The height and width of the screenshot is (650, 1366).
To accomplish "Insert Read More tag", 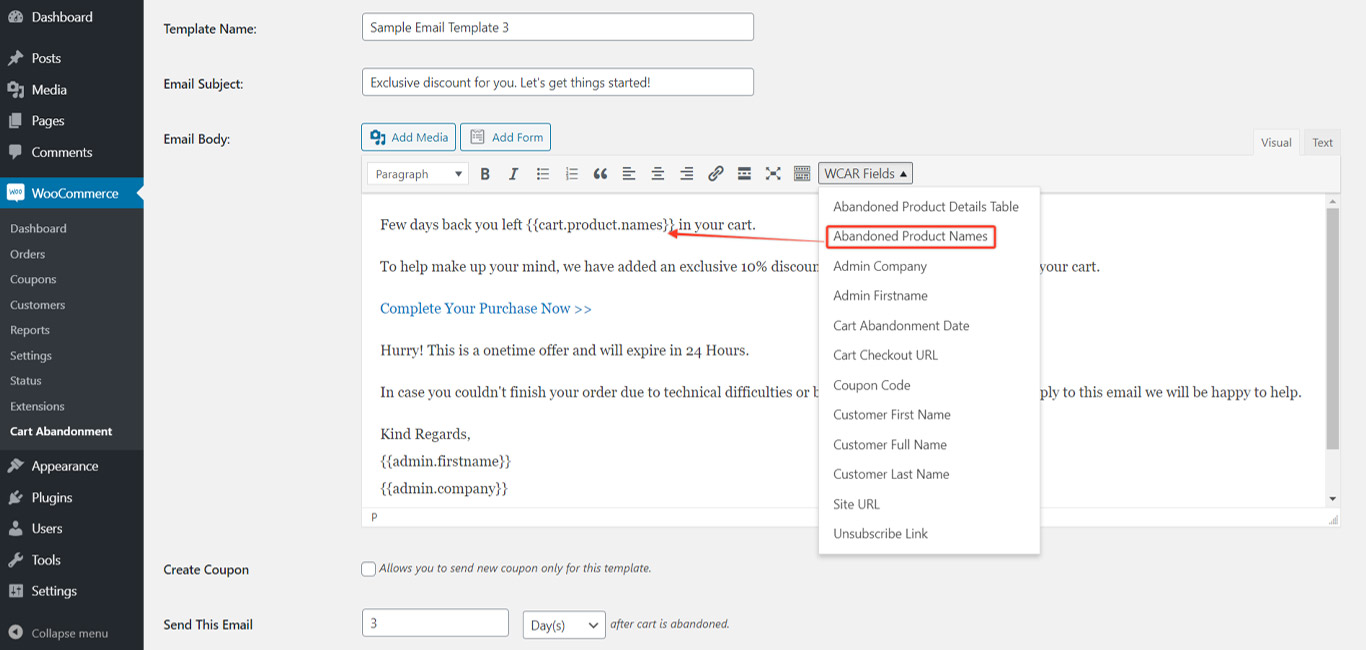I will pos(744,174).
